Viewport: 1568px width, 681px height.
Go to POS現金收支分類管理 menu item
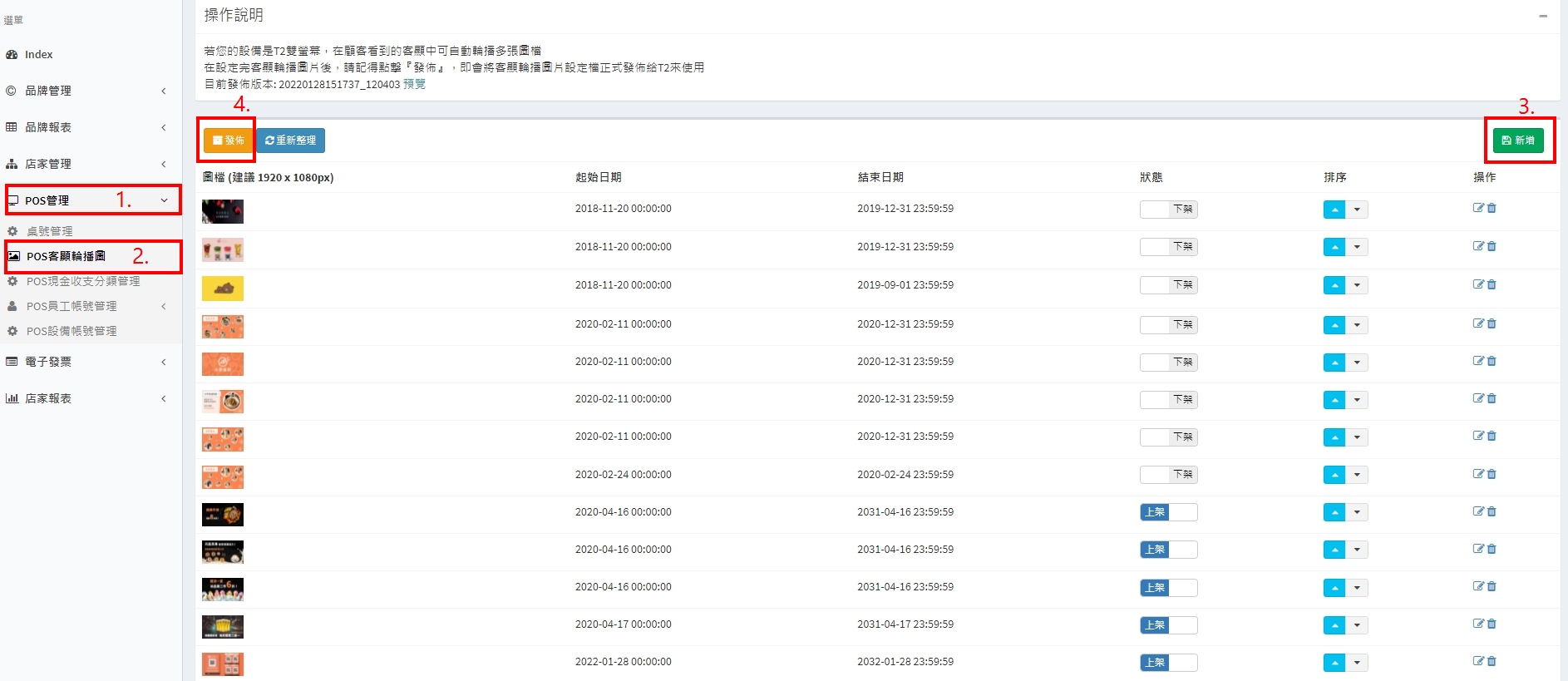click(82, 281)
